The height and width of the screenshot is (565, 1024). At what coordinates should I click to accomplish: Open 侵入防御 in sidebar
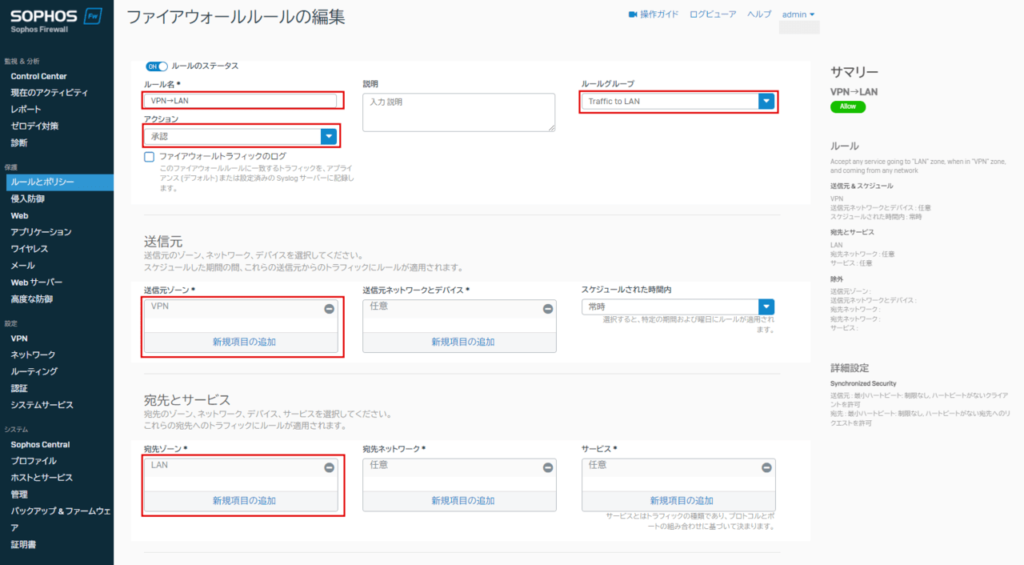tap(27, 199)
